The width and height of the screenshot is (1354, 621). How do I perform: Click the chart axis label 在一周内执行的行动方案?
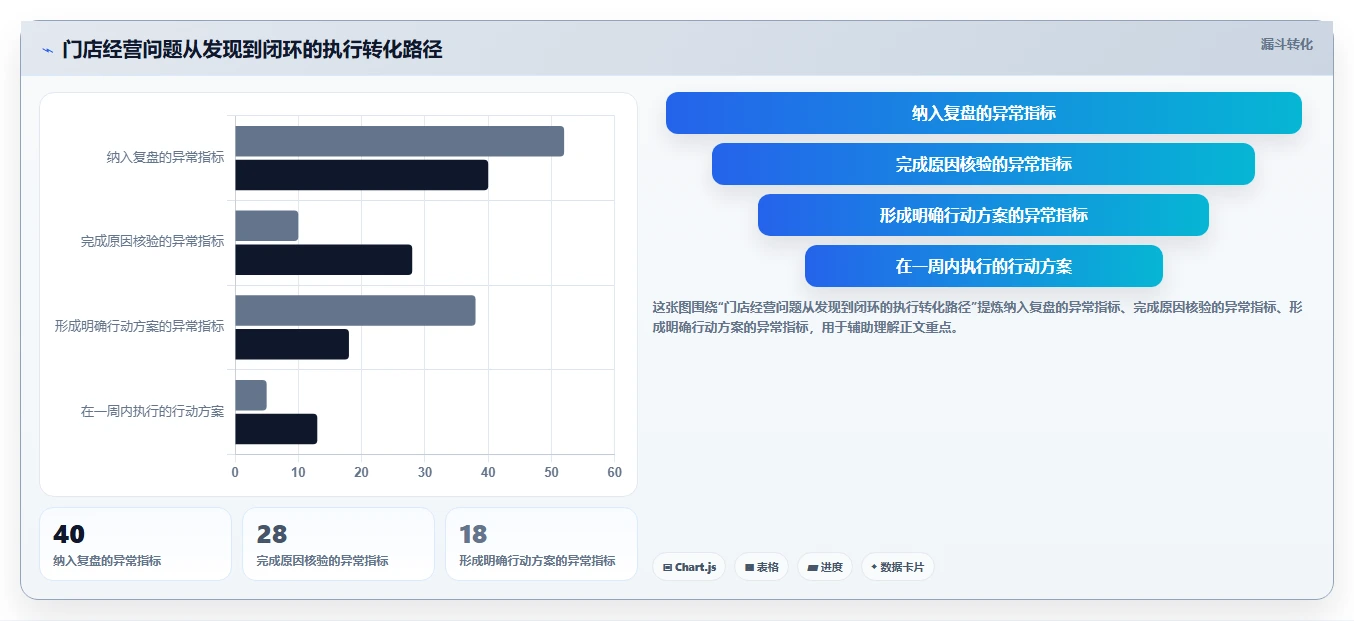click(152, 411)
